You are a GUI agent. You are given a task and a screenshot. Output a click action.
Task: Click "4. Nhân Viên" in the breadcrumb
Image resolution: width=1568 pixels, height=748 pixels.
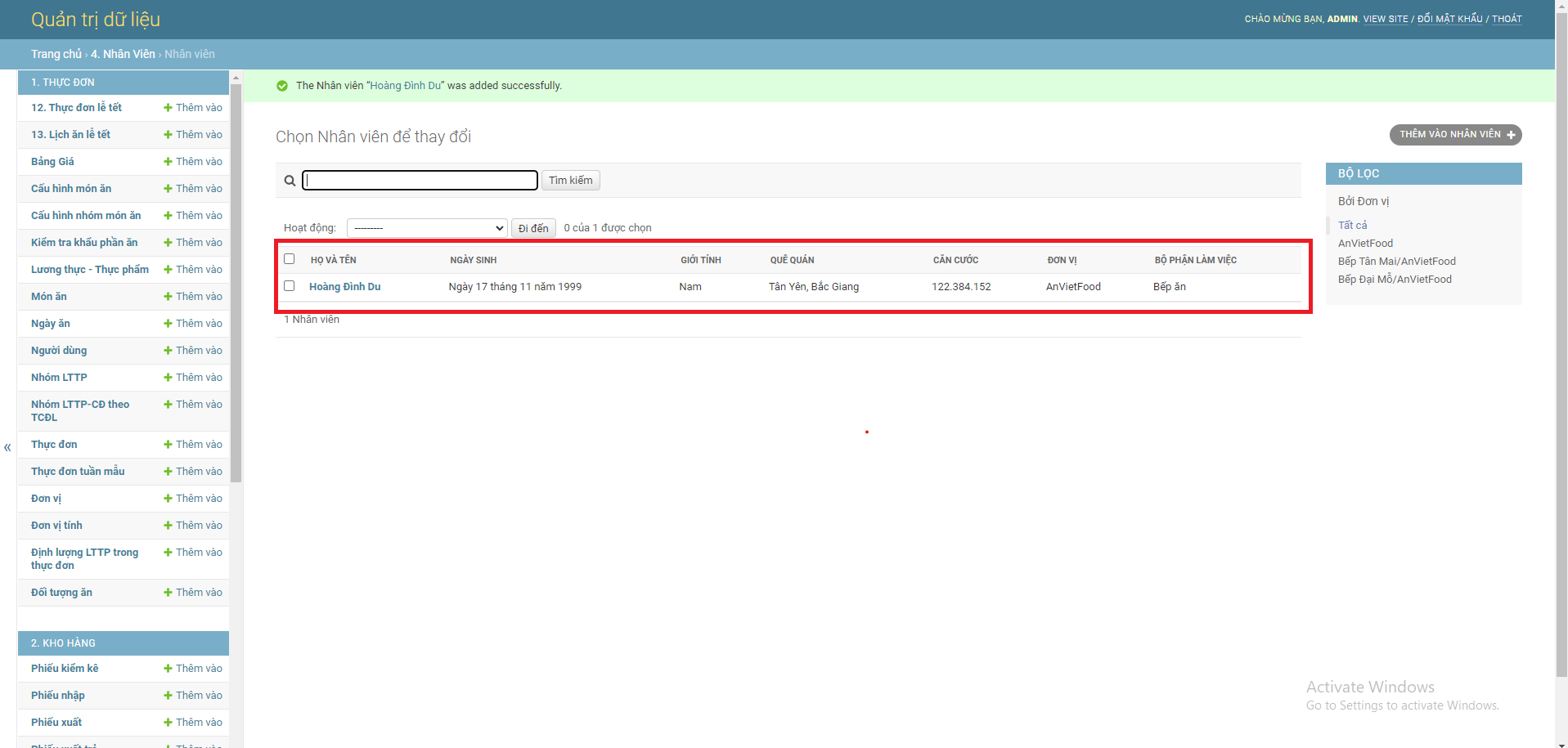[x=123, y=54]
